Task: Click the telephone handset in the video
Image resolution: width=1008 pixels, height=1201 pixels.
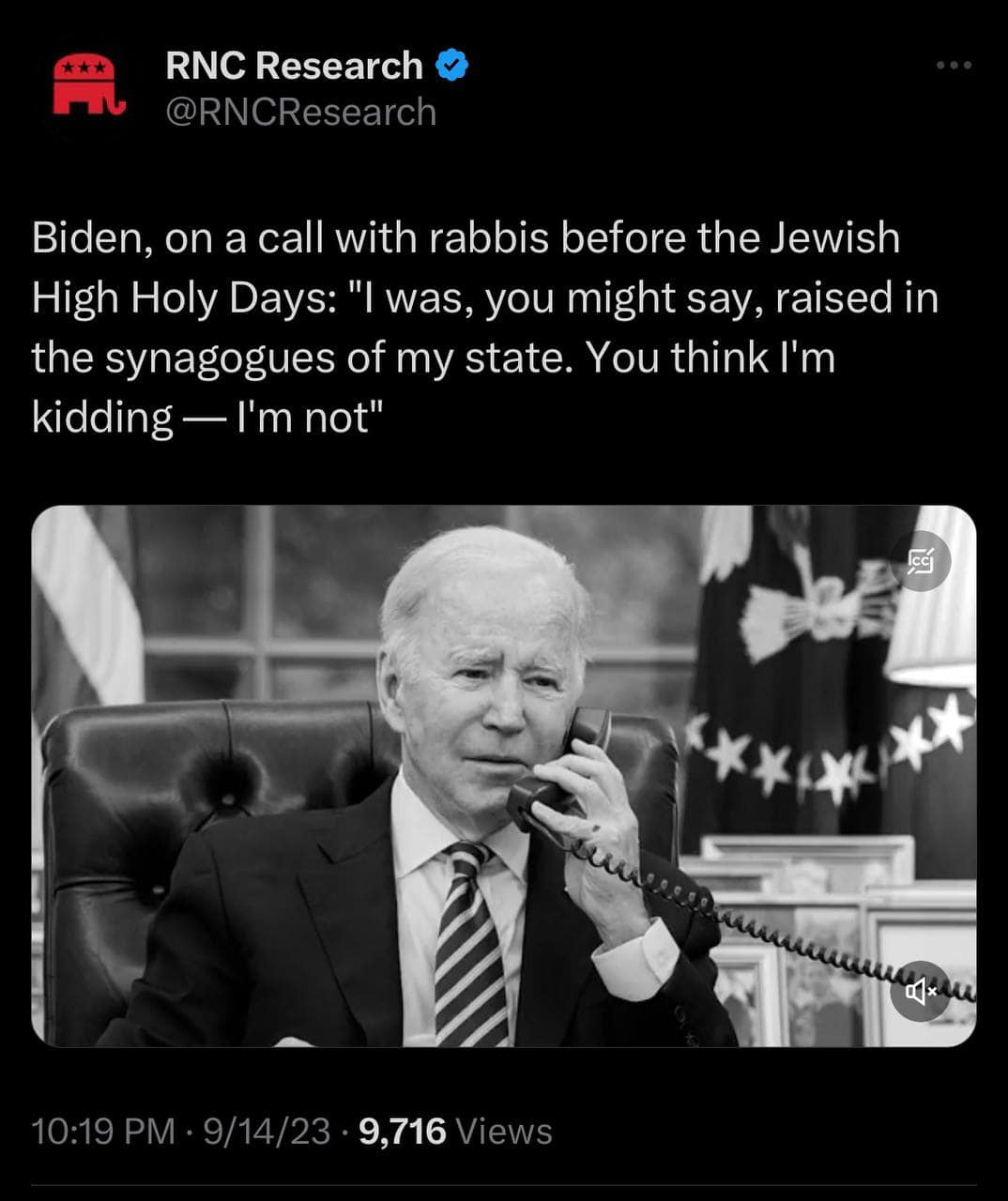Action: [x=557, y=769]
